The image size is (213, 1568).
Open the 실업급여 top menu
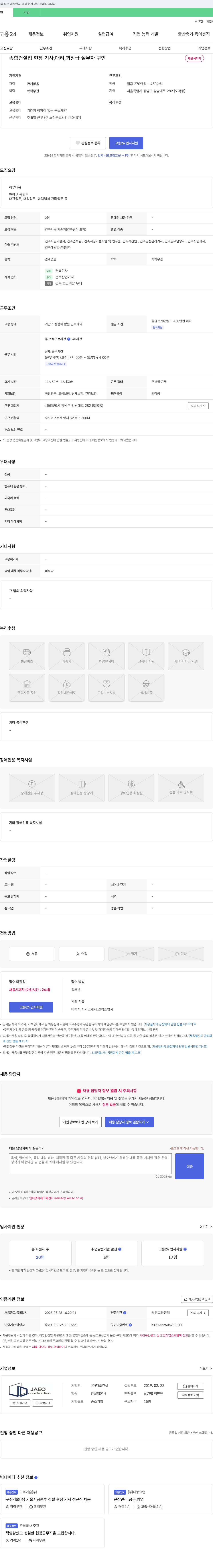(106, 34)
